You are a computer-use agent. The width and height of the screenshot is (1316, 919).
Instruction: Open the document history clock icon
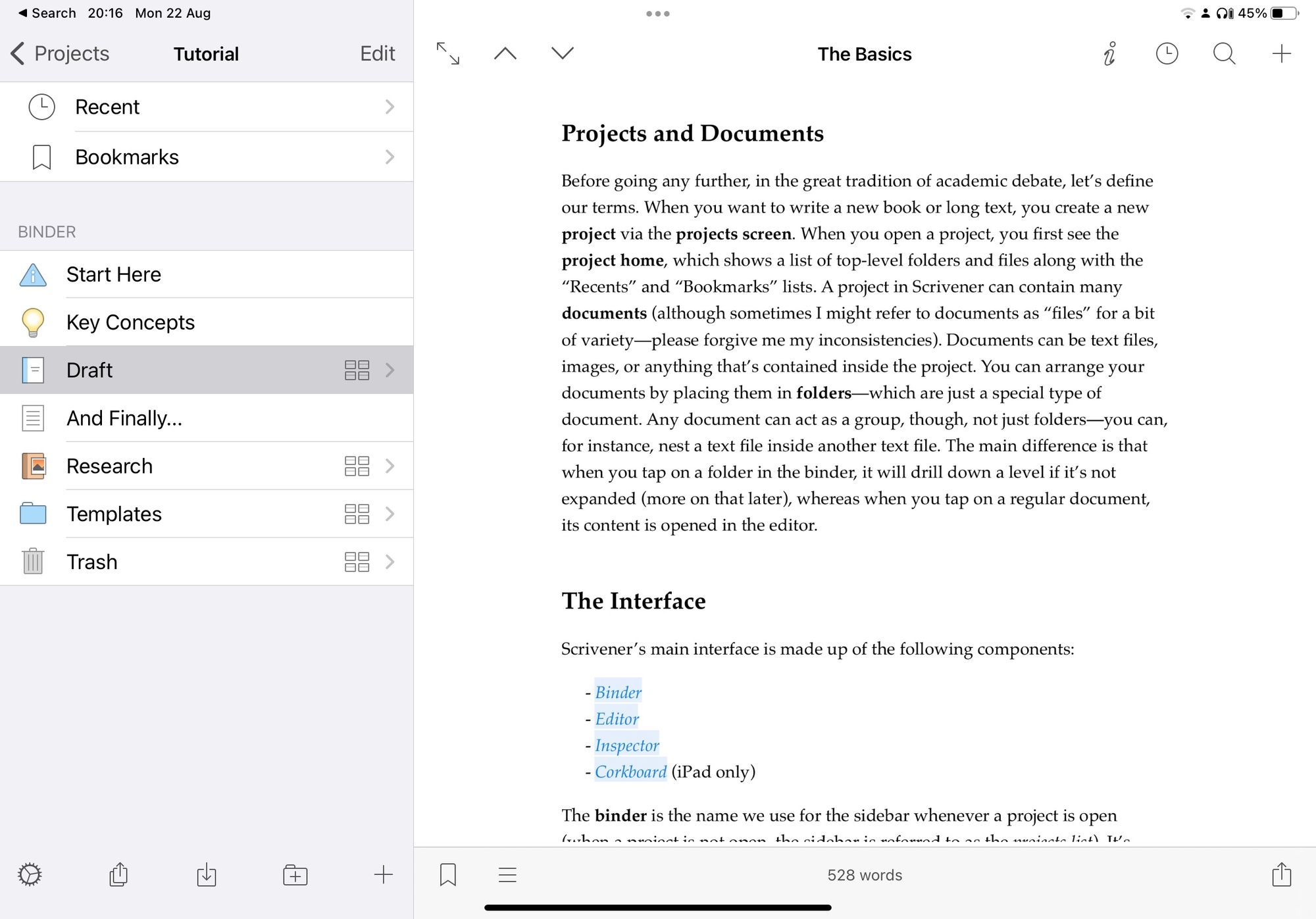pyautogui.click(x=1167, y=54)
